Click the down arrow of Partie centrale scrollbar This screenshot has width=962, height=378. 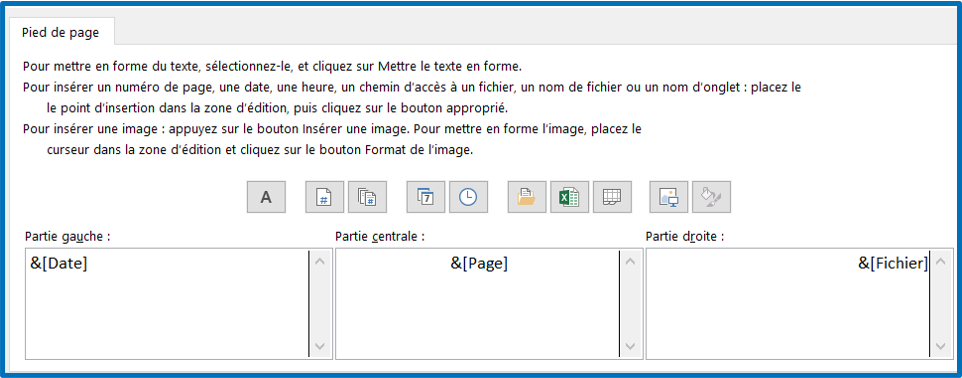[x=631, y=346]
